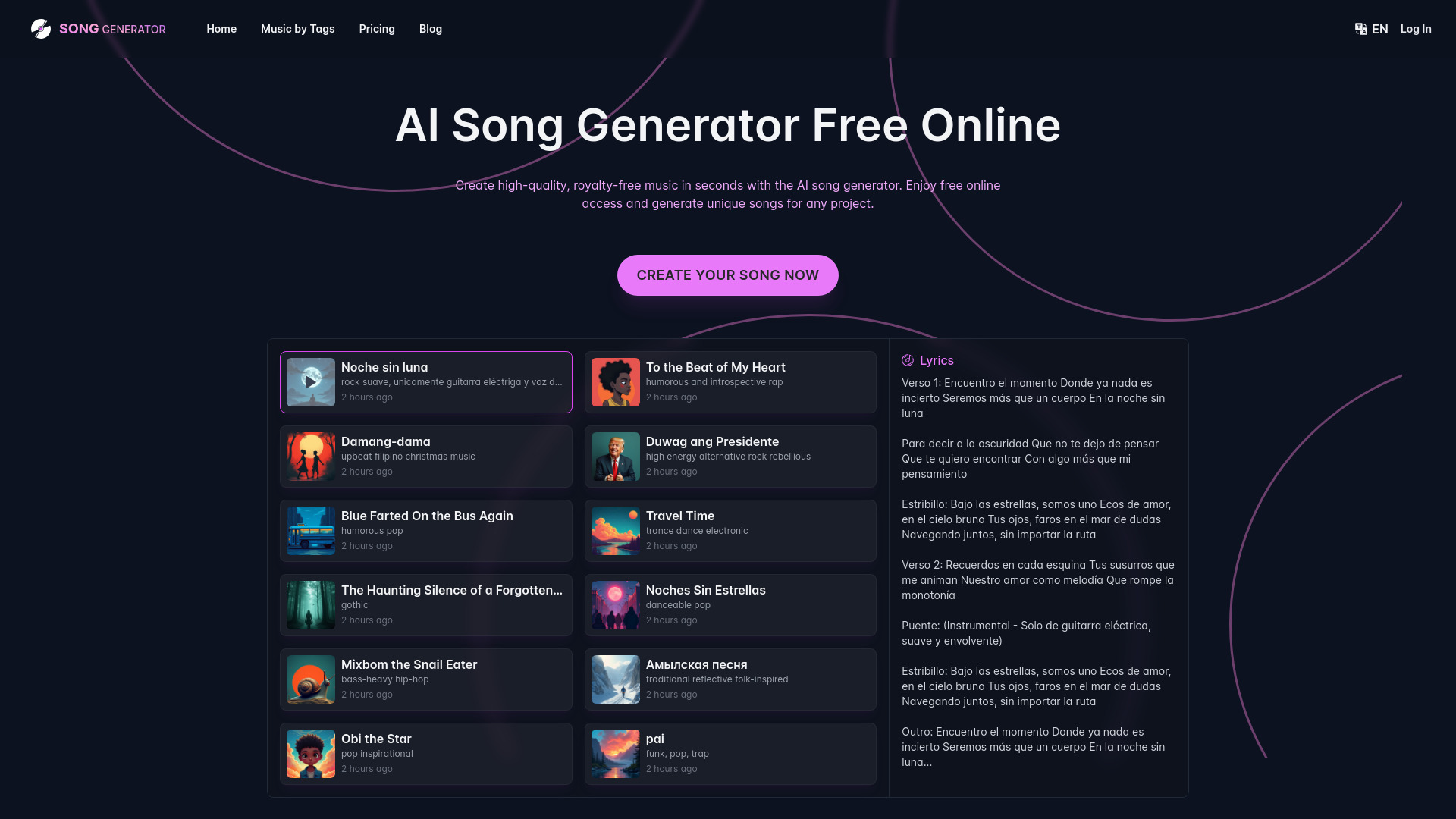Click the pai song genre tags link
The height and width of the screenshot is (819, 1456).
coord(677,753)
